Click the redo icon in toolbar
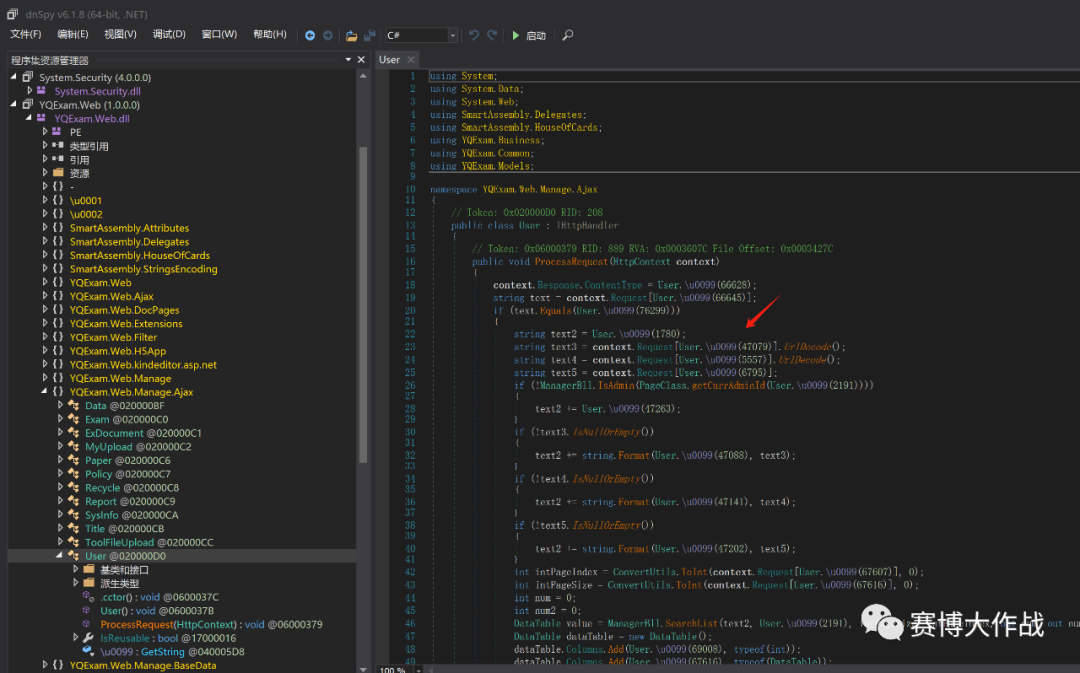This screenshot has height=673, width=1080. point(492,35)
